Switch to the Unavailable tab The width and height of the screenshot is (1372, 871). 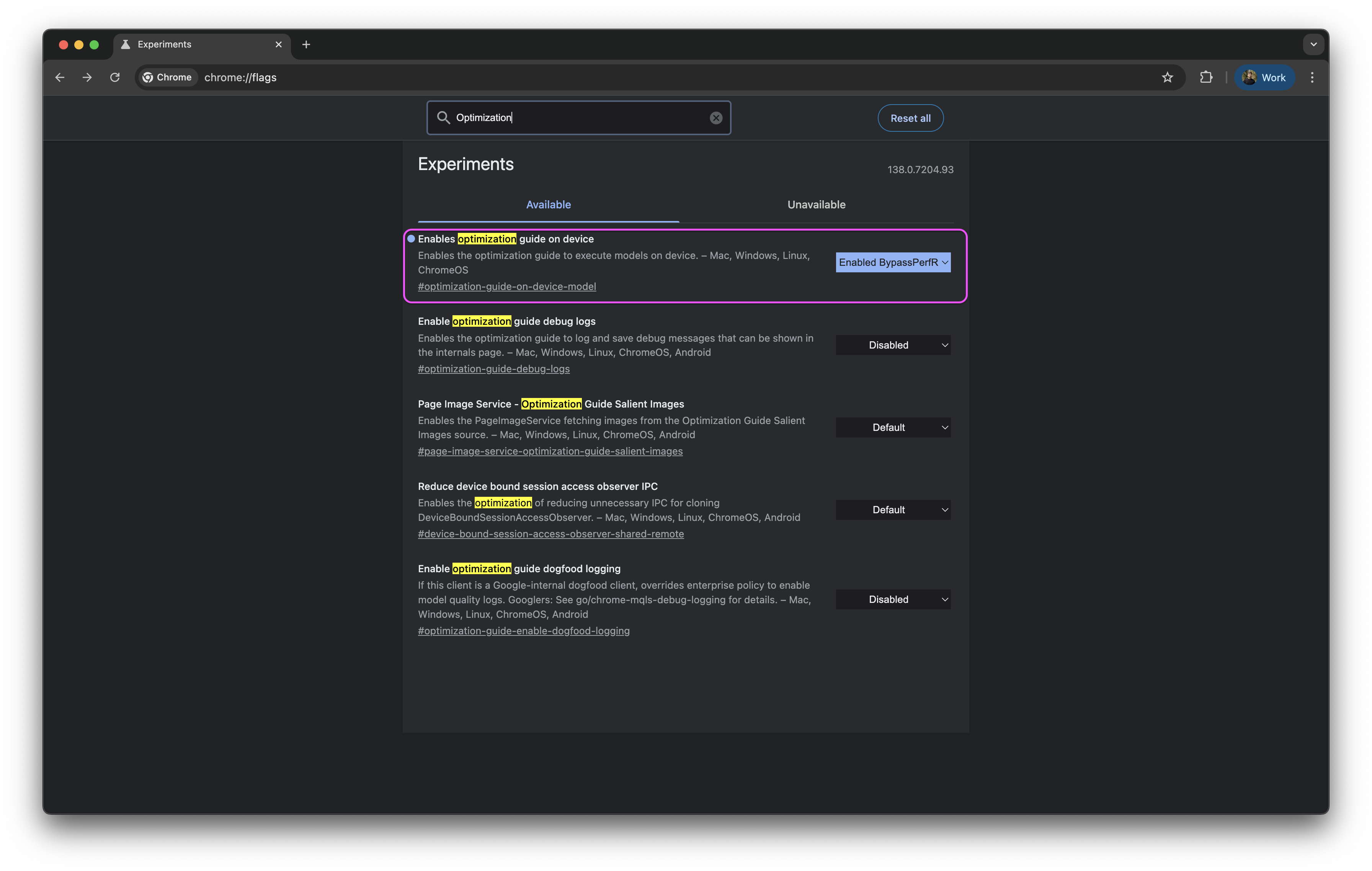817,205
